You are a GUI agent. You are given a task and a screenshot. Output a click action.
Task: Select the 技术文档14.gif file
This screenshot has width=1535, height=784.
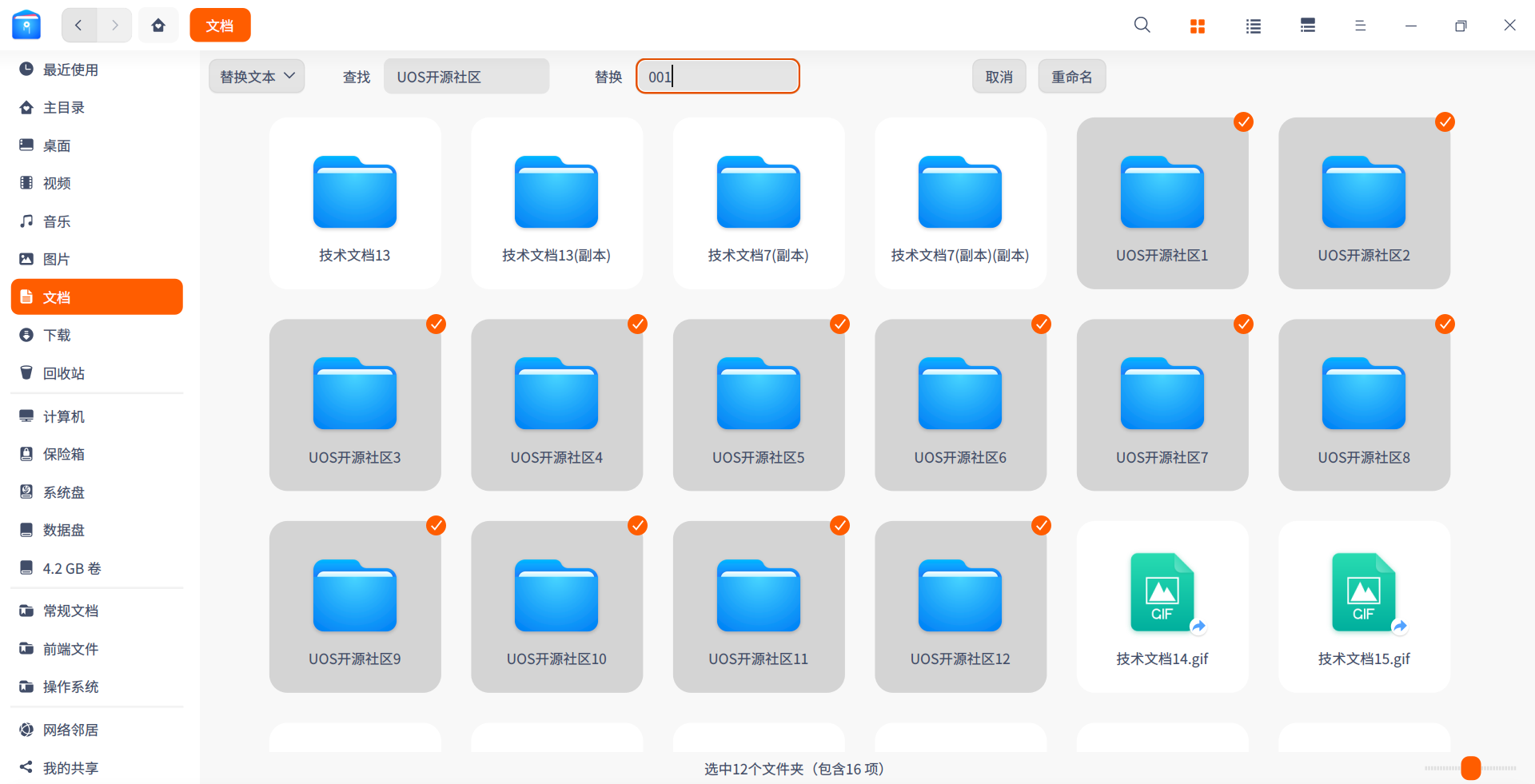click(x=1162, y=607)
